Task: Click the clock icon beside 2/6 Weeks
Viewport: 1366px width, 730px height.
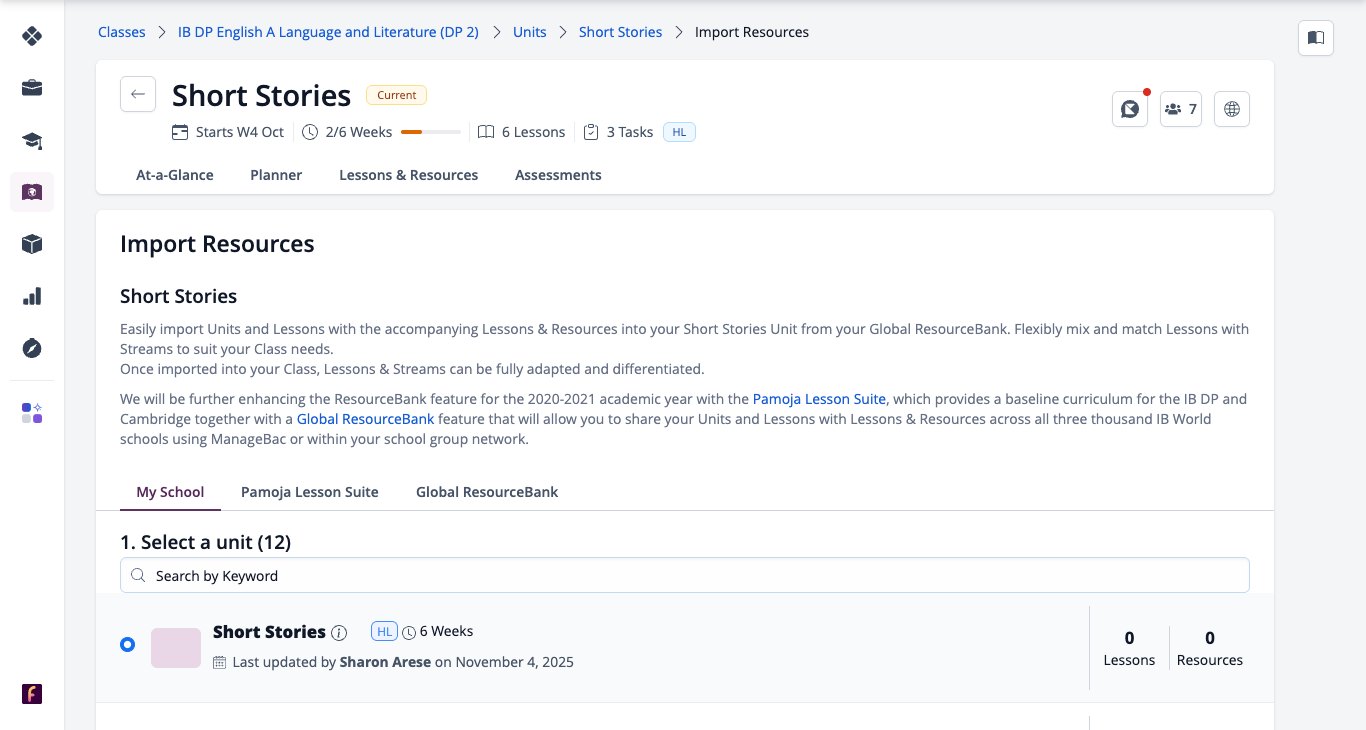Action: point(310,132)
